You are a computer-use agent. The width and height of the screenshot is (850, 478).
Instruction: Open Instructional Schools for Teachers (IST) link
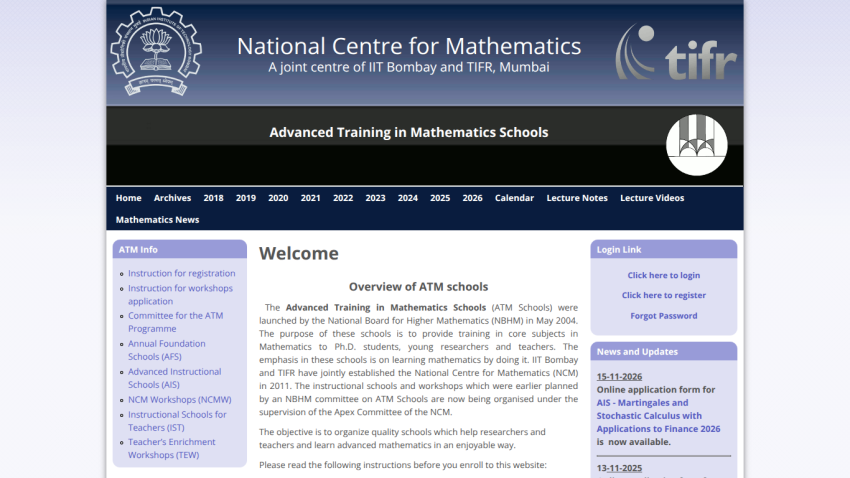pyautogui.click(x=177, y=421)
